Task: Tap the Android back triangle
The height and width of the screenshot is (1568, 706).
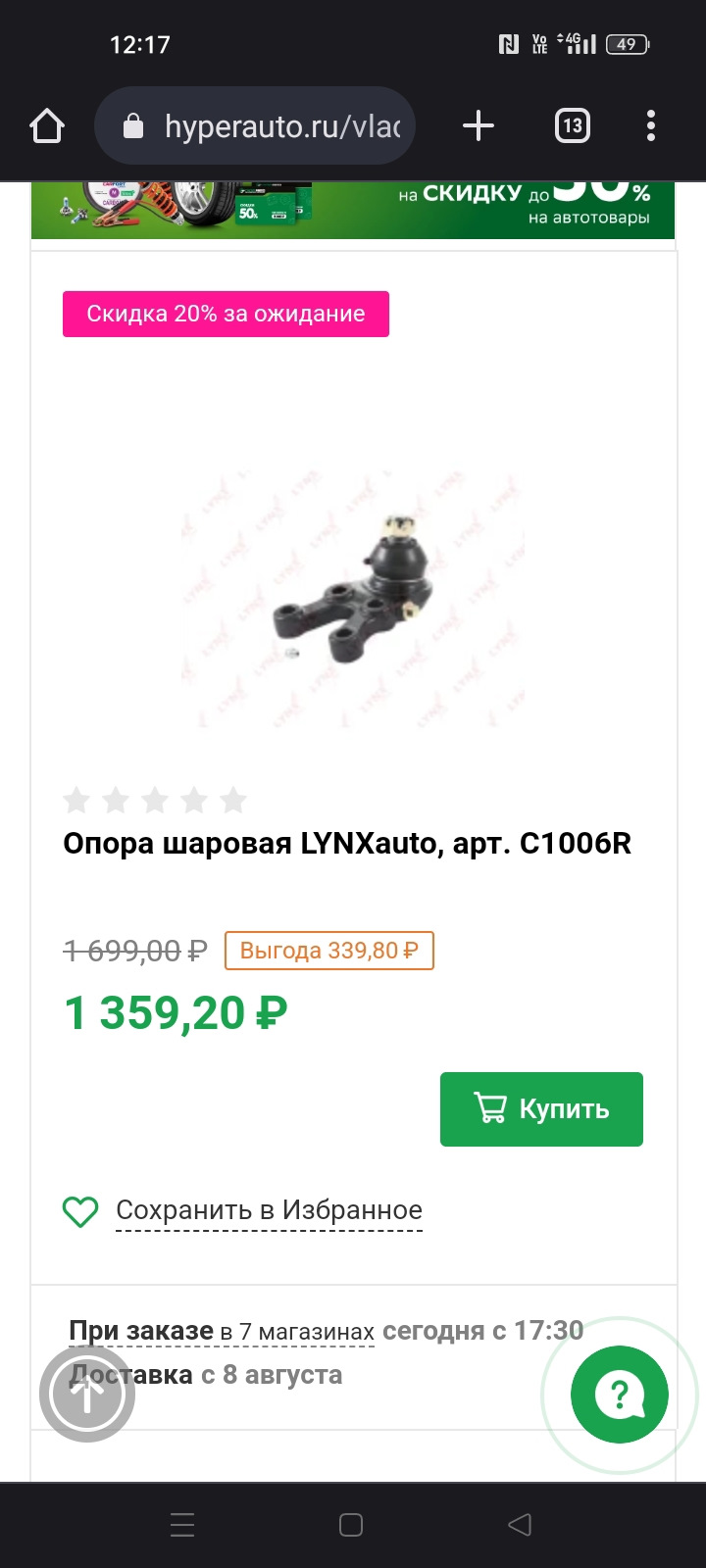Action: pos(520,1524)
